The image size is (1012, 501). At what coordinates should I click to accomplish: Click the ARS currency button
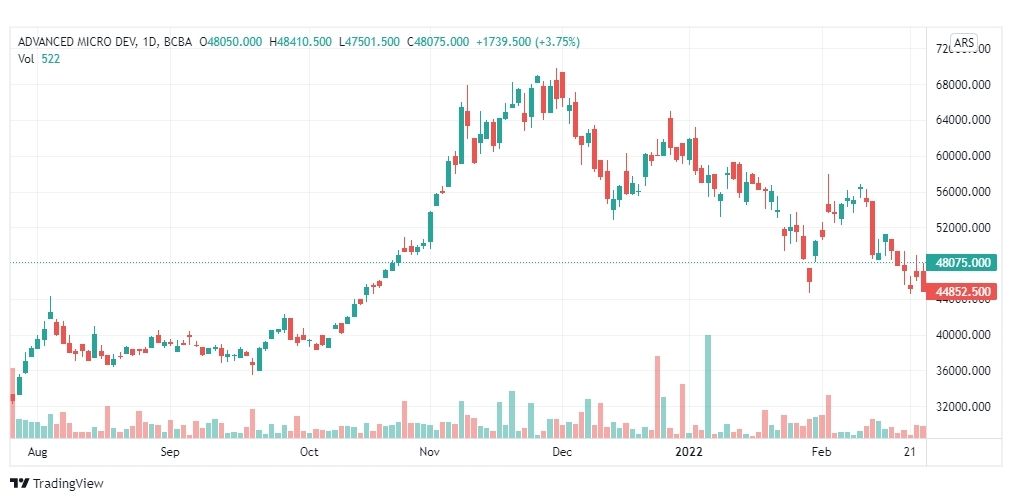coord(964,43)
